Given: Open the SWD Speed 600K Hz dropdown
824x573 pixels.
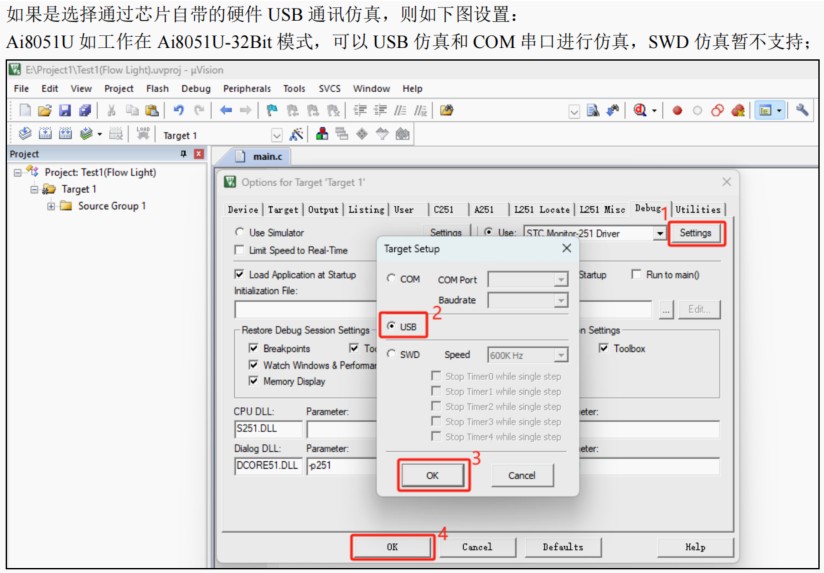Looking at the screenshot, I should point(561,355).
